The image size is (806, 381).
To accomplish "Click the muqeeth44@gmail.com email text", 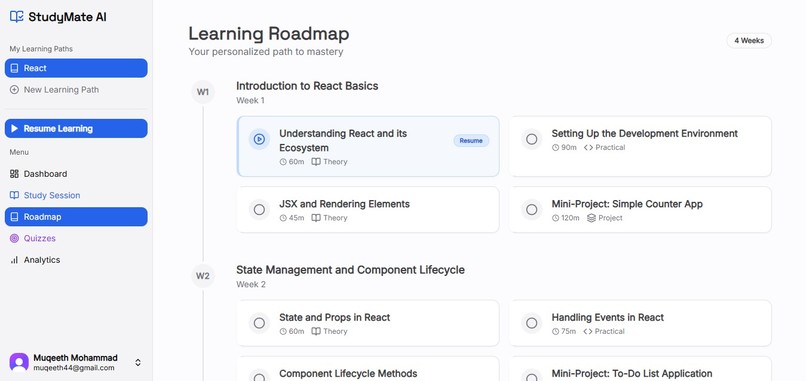I will (74, 368).
